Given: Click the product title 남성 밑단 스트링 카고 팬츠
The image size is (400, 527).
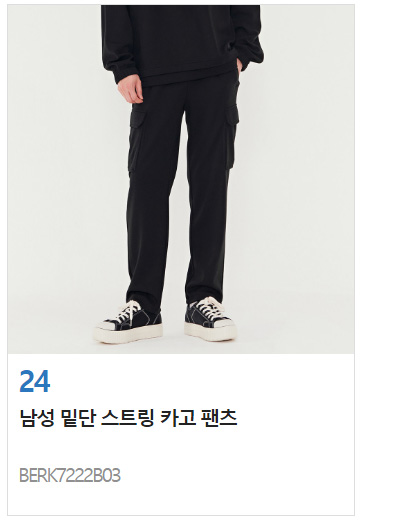Looking at the screenshot, I should [x=128, y=418].
